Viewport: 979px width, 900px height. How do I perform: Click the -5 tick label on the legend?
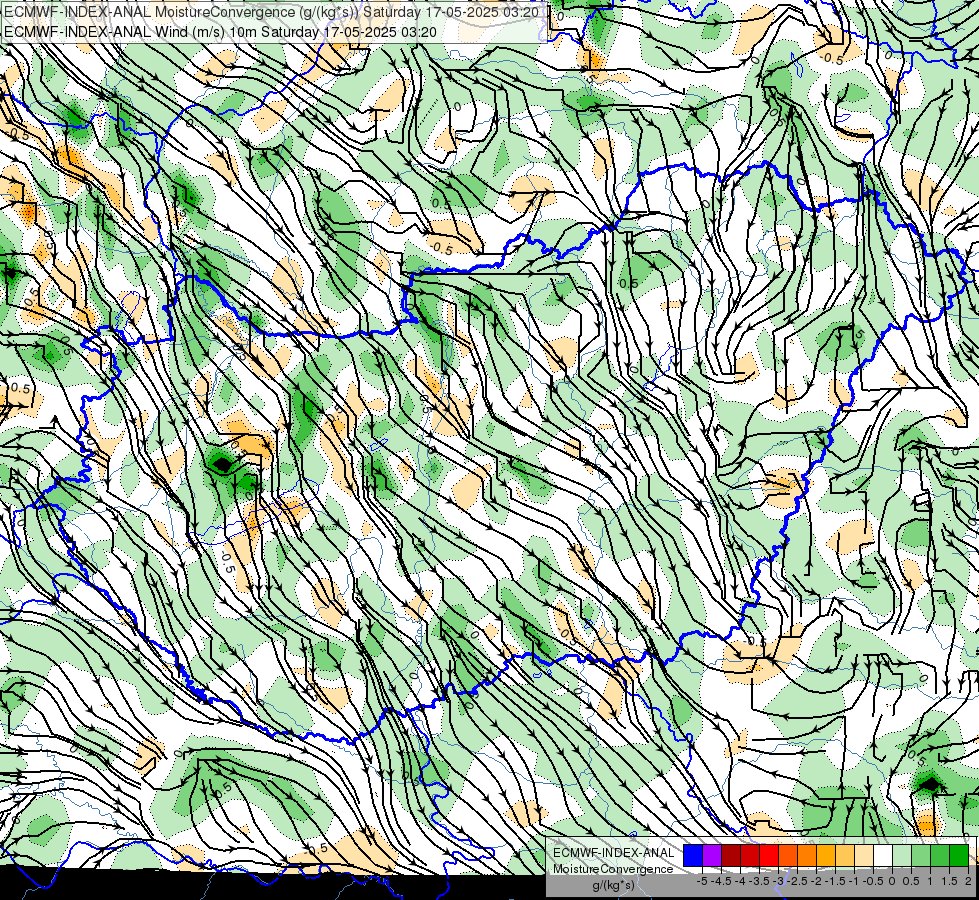[x=702, y=881]
